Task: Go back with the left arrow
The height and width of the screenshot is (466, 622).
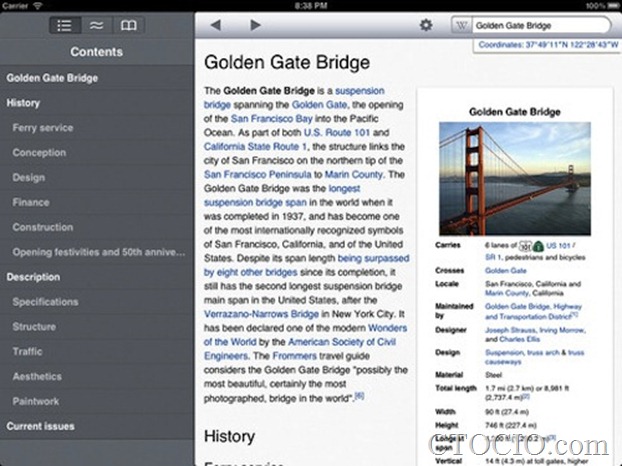Action: tap(216, 25)
